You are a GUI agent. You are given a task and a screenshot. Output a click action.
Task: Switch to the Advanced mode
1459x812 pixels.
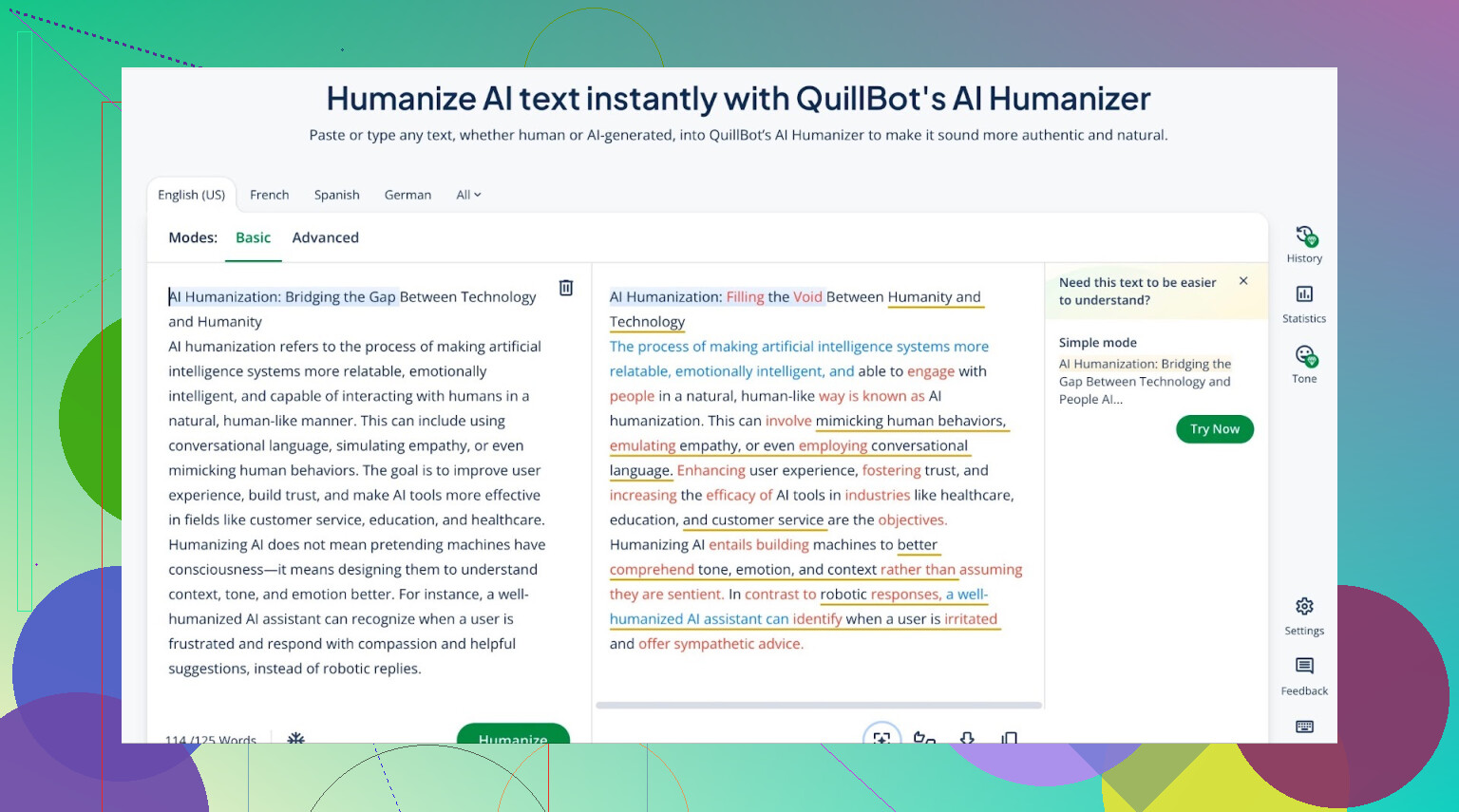(325, 237)
